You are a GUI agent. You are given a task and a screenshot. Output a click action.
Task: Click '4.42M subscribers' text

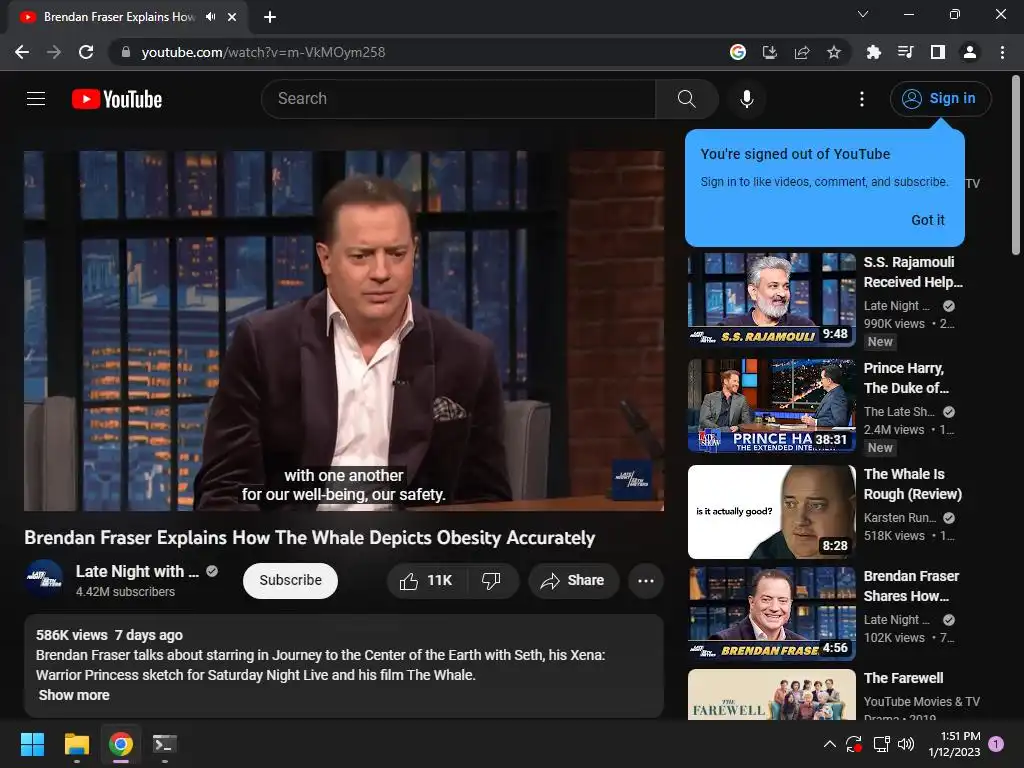(x=125, y=592)
